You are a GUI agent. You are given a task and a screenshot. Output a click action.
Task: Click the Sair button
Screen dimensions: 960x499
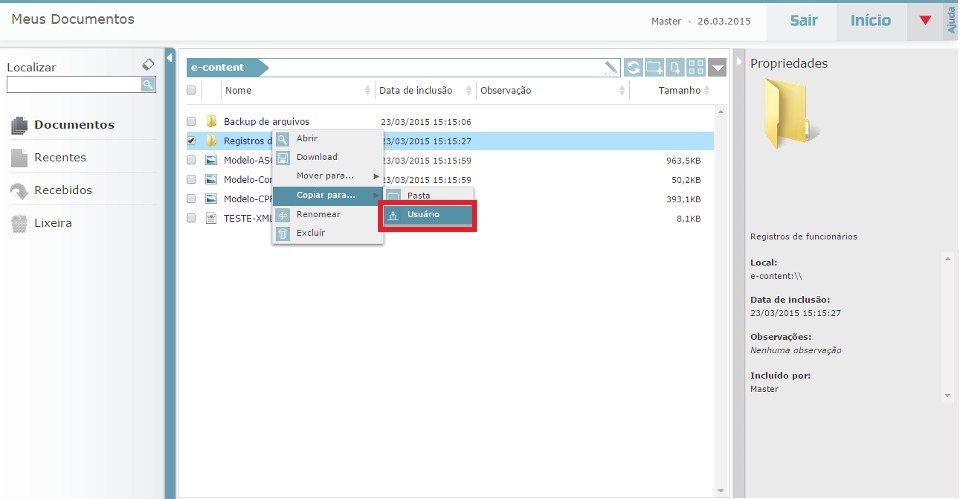(x=803, y=21)
